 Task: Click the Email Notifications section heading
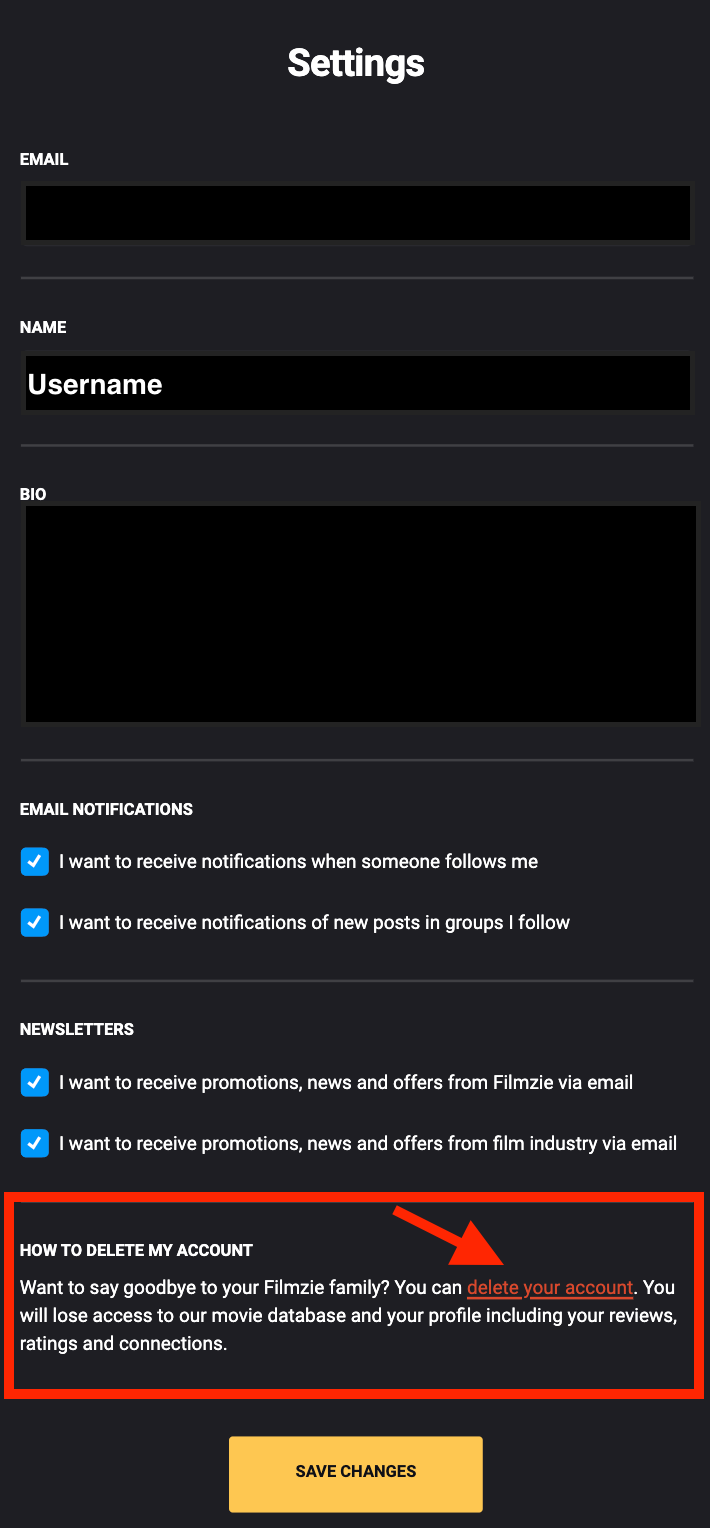(106, 809)
